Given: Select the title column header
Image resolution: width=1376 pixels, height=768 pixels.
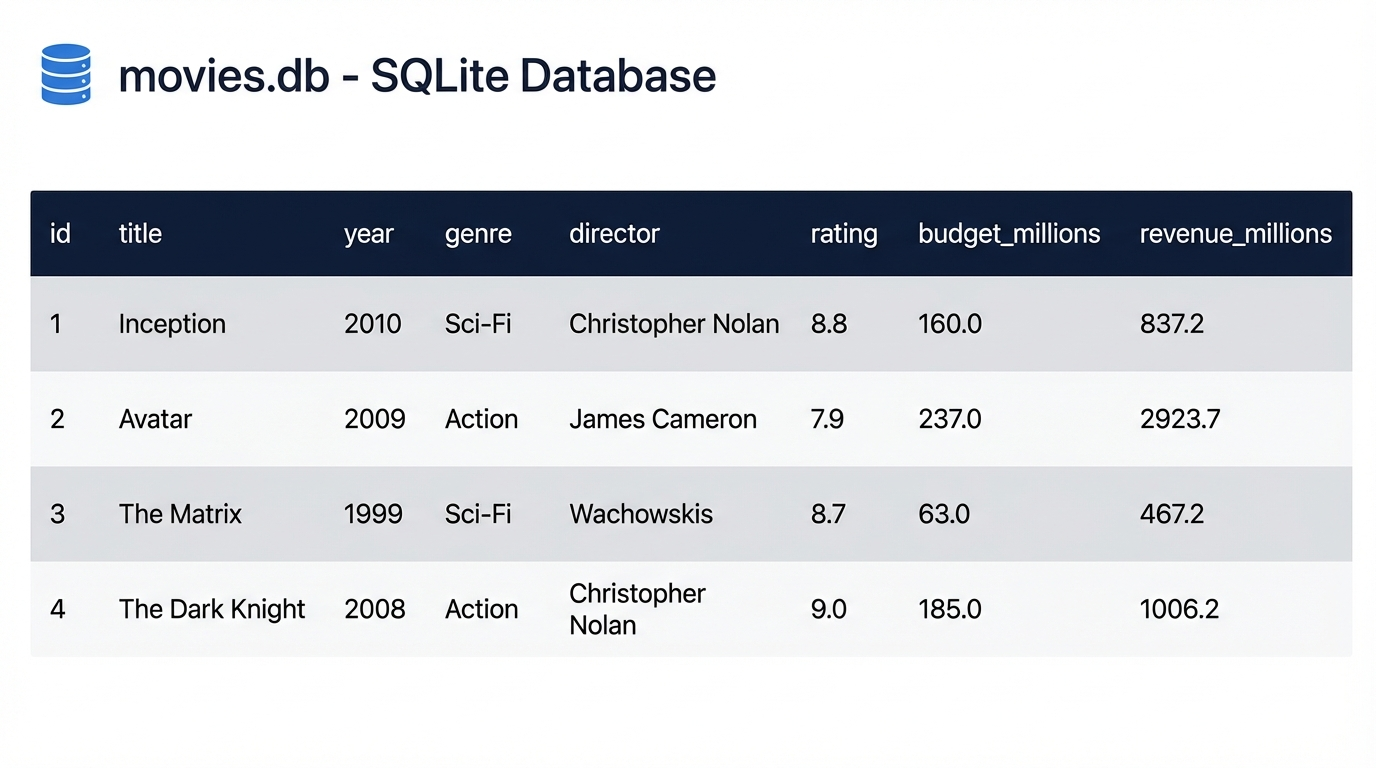Looking at the screenshot, I should click(x=140, y=234).
